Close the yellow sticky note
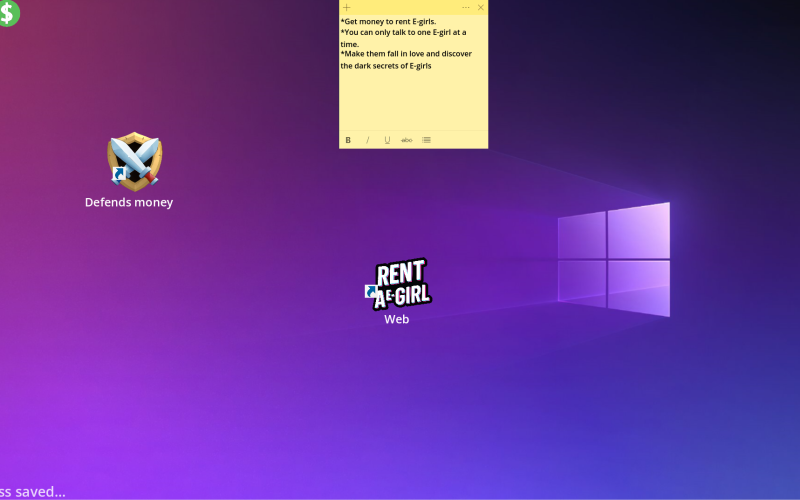800x500 pixels. [481, 7]
